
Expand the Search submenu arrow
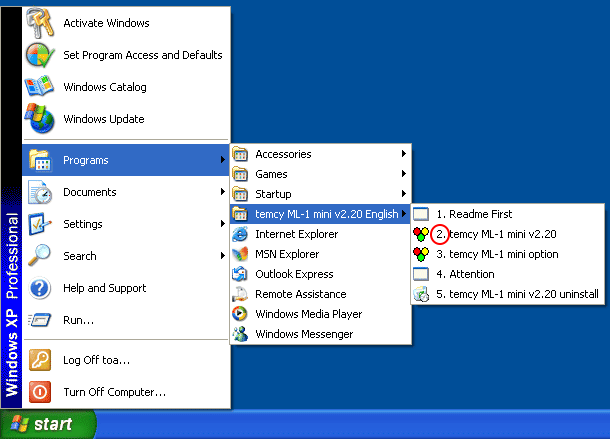tap(223, 255)
